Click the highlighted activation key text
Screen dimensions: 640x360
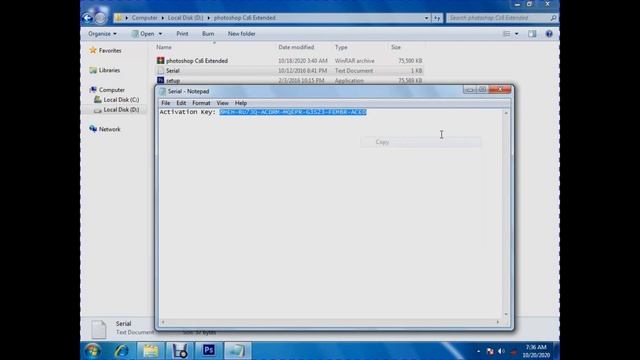[293, 112]
